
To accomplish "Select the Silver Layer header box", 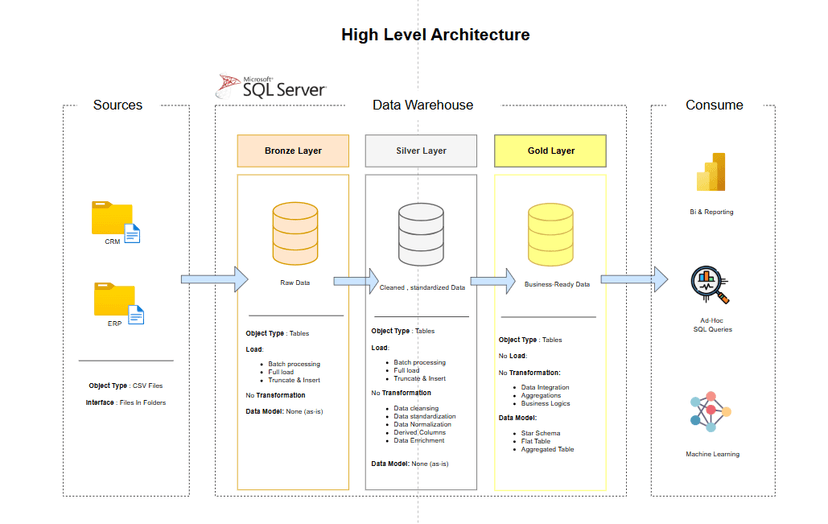I will point(421,151).
